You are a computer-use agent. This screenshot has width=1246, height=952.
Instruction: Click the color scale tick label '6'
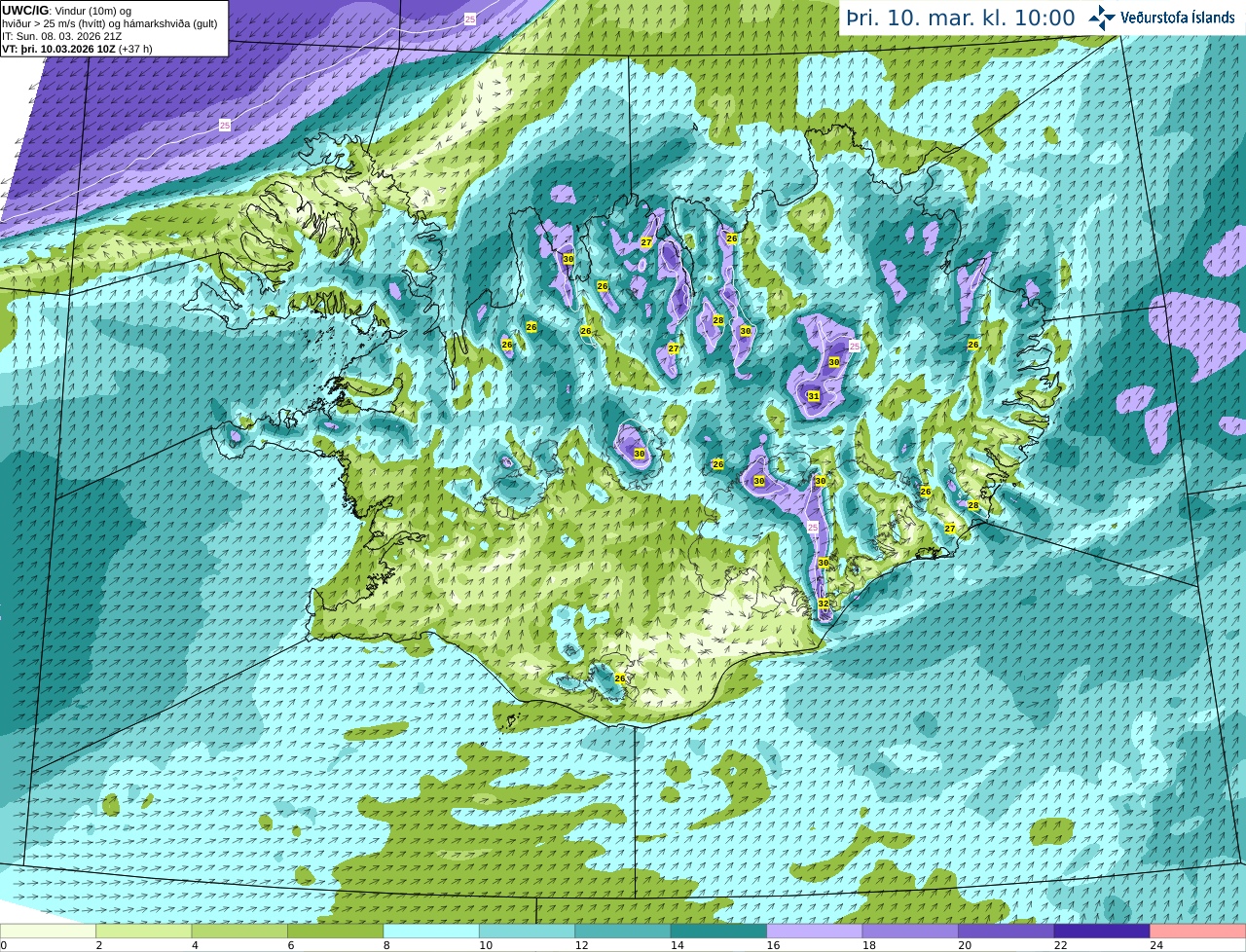click(x=290, y=944)
